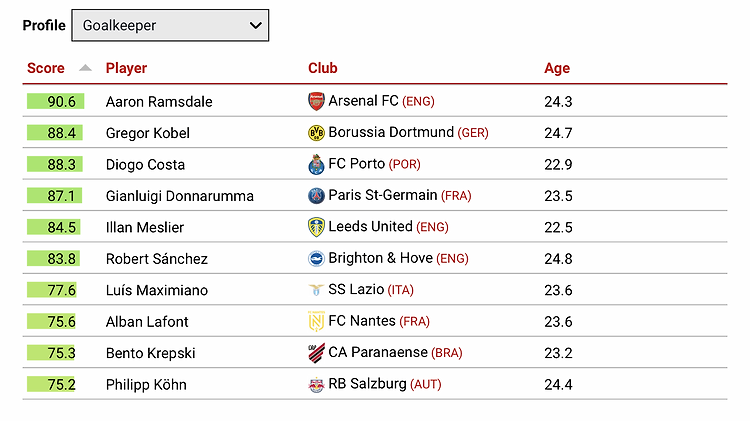Screen dimensions: 750x421
Task: Click the CA Paranaense club logo
Action: pos(316,353)
